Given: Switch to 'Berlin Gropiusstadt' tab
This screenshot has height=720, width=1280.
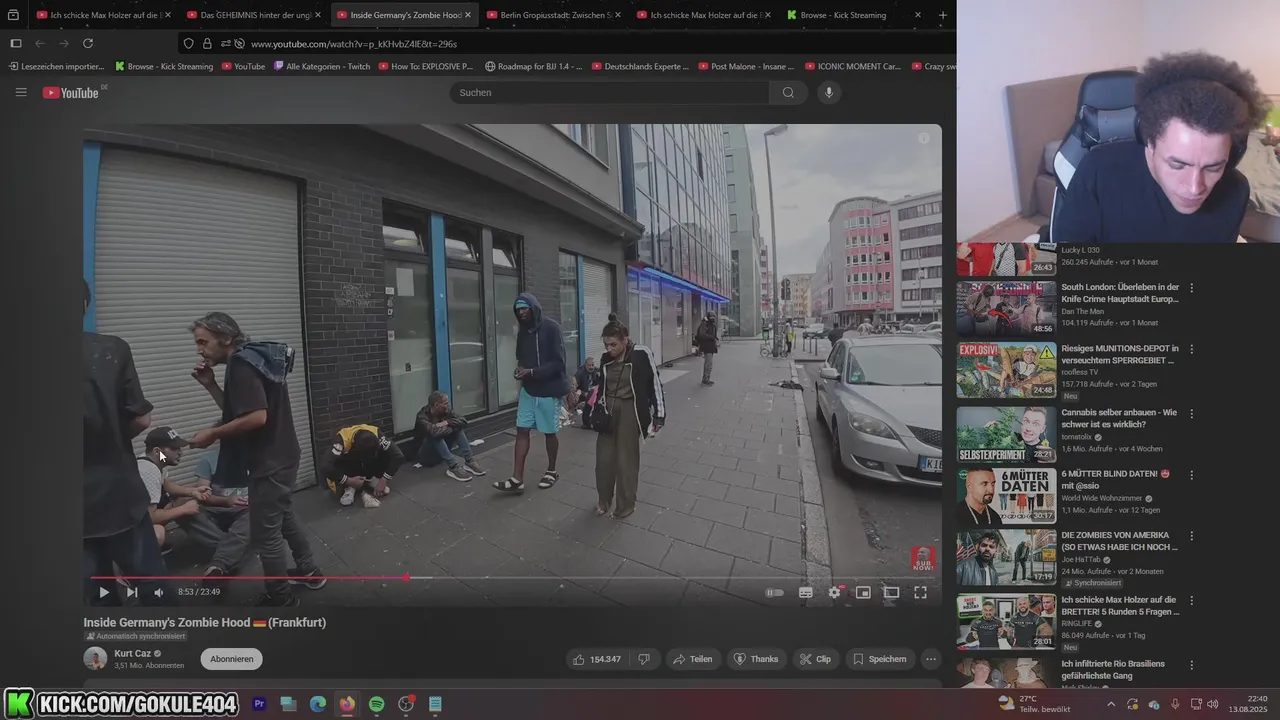Looking at the screenshot, I should [555, 15].
